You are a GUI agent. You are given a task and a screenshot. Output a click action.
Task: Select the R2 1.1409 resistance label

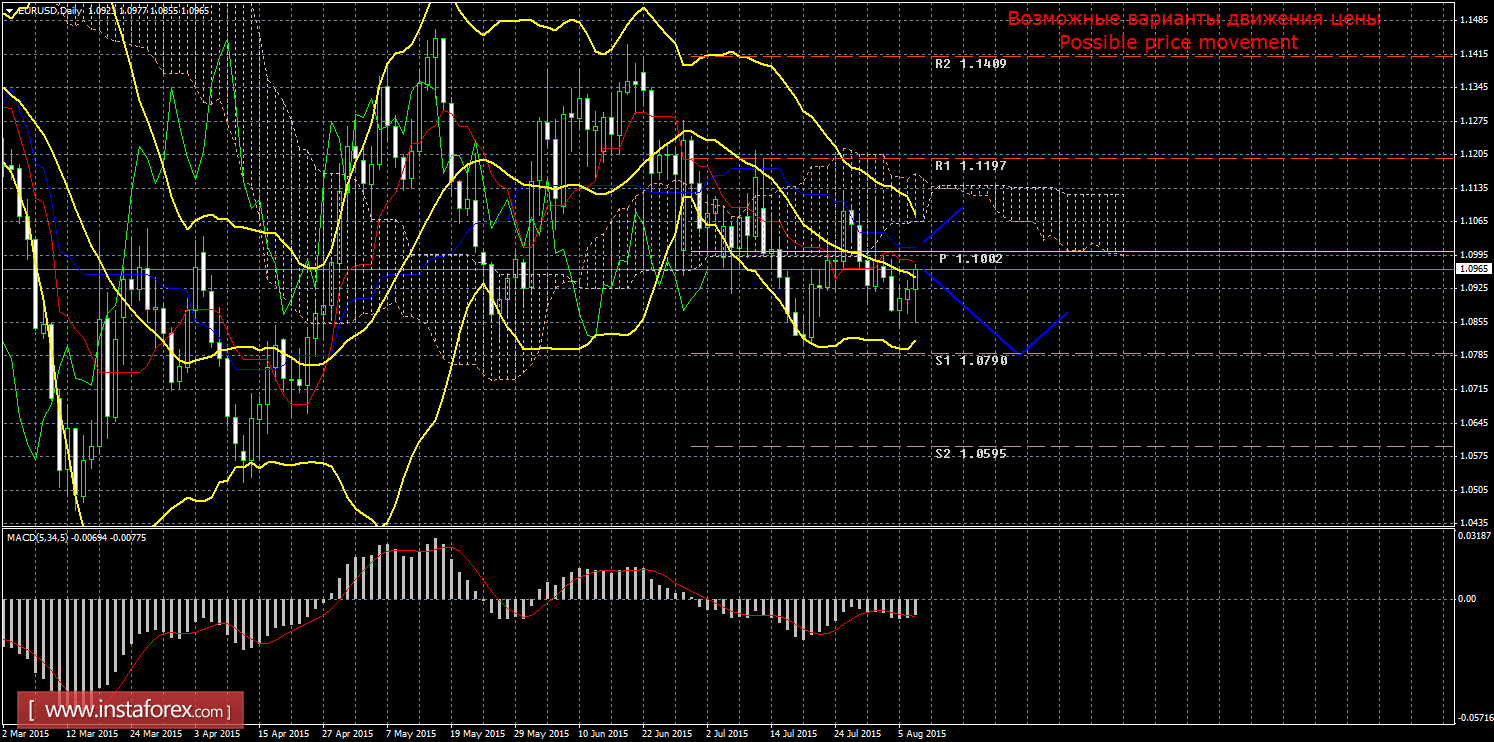point(970,63)
